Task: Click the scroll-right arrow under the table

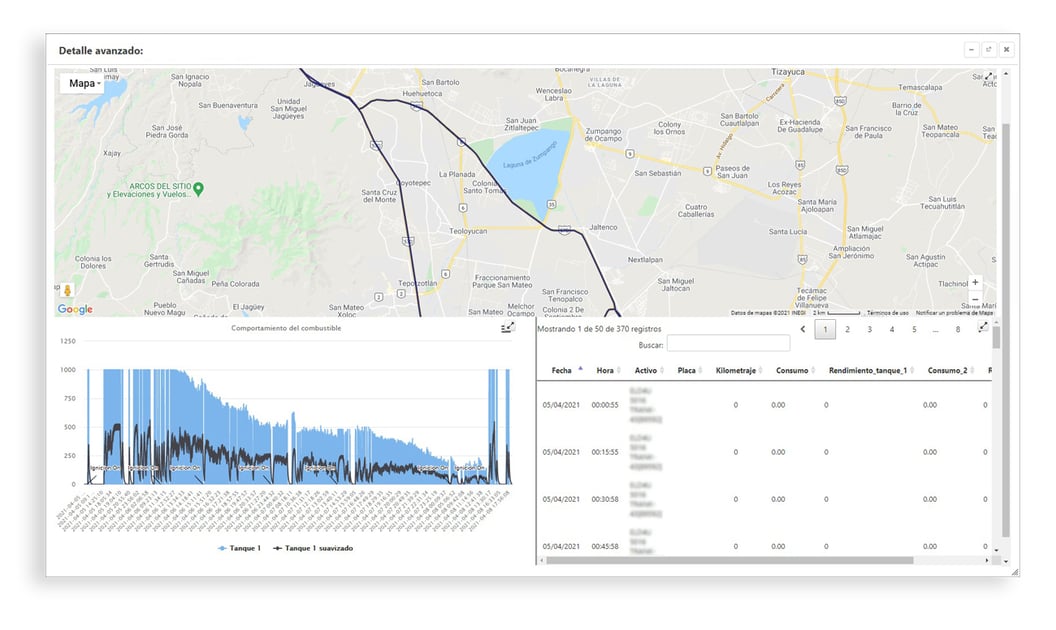Action: tap(987, 561)
